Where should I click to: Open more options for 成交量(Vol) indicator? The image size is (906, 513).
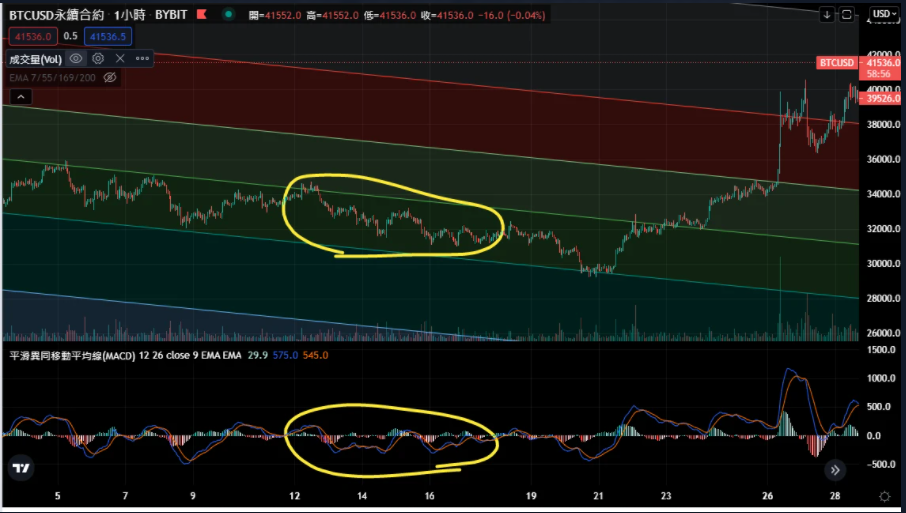click(142, 58)
